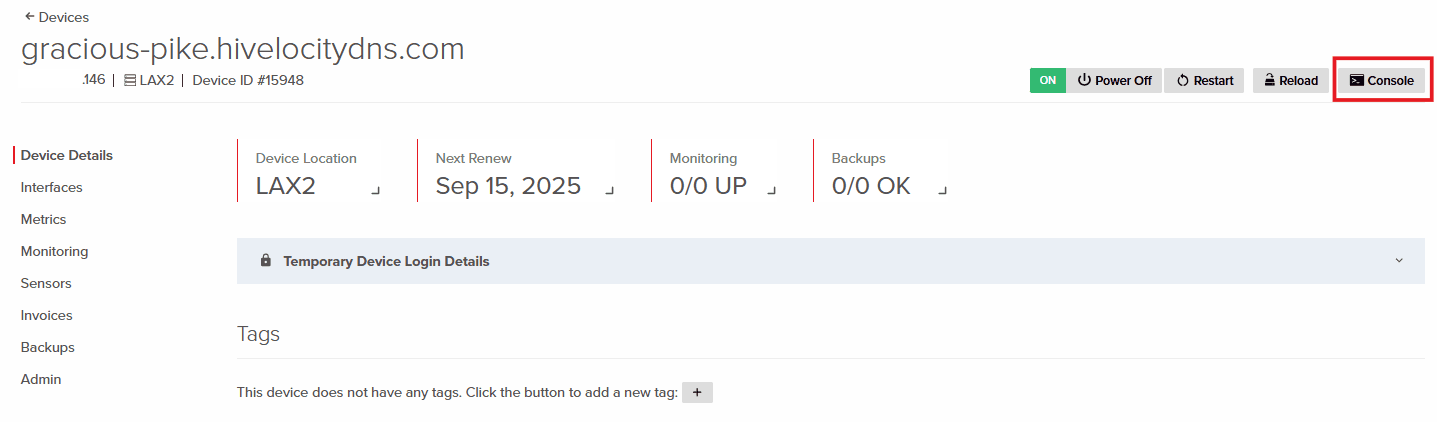
Task: Click the lock icon beside Temporary Device Login
Action: pos(266,261)
